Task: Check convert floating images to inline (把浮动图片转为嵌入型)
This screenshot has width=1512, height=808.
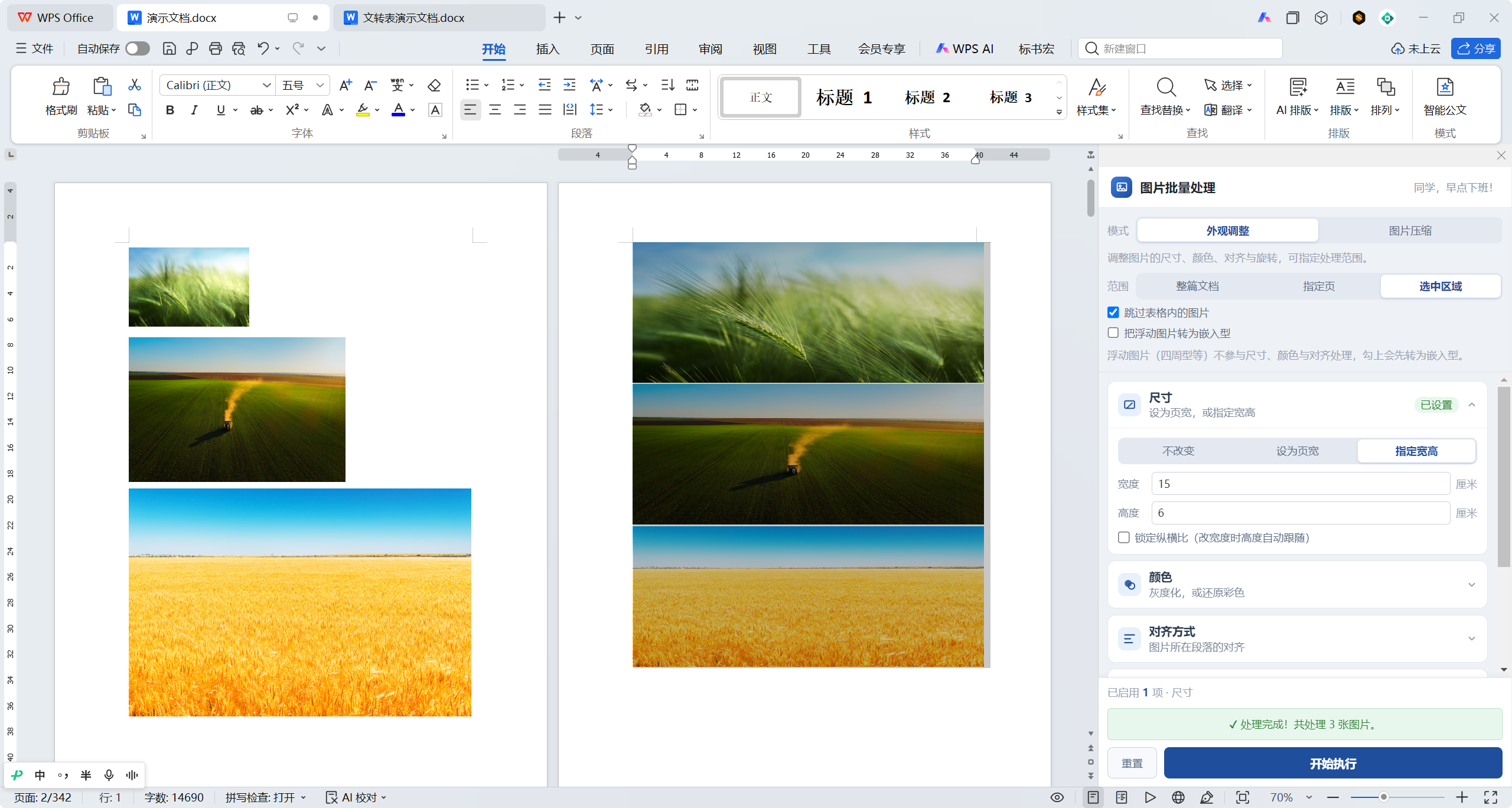Action: (x=1113, y=333)
